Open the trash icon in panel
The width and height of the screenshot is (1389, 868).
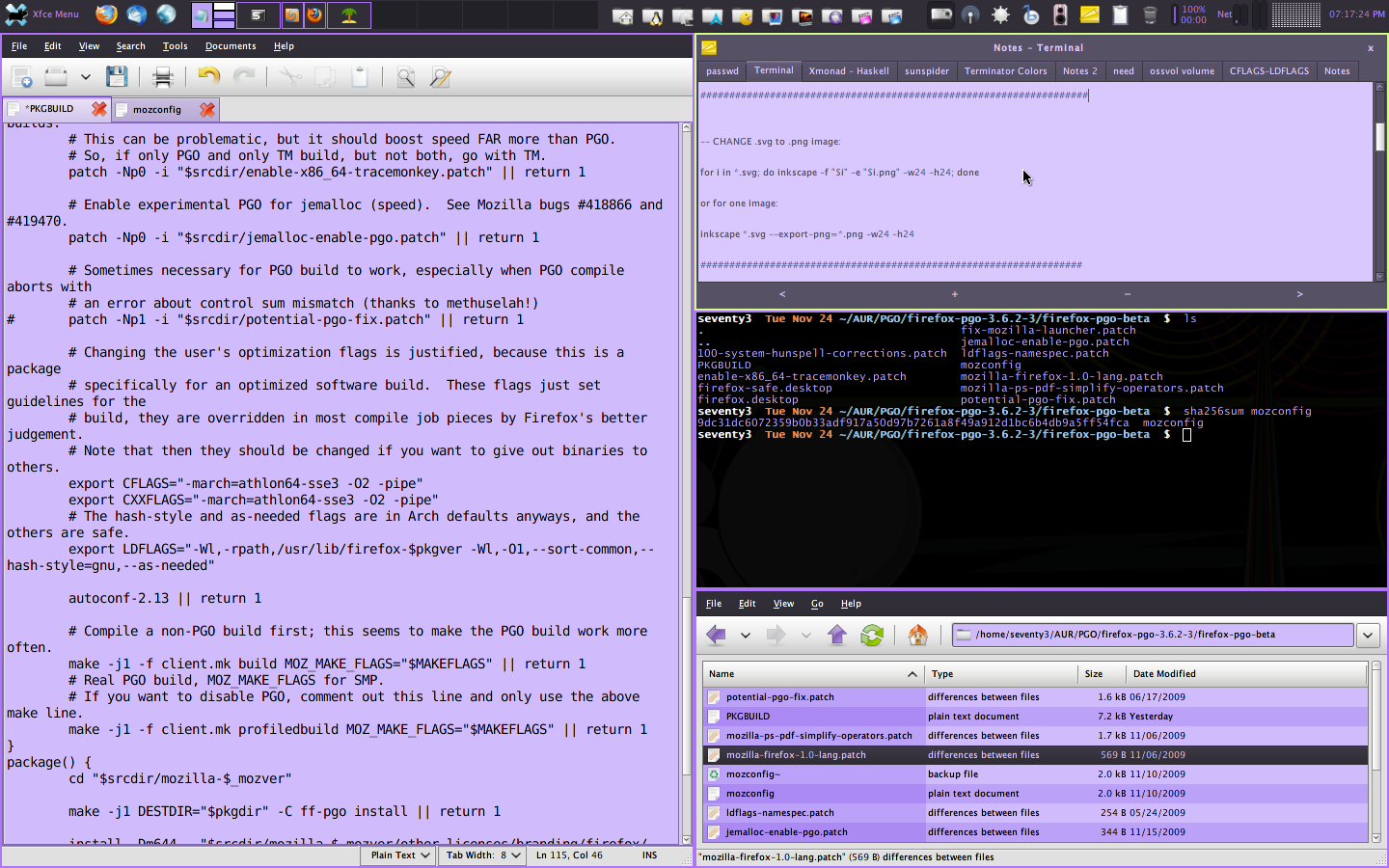point(1150,14)
